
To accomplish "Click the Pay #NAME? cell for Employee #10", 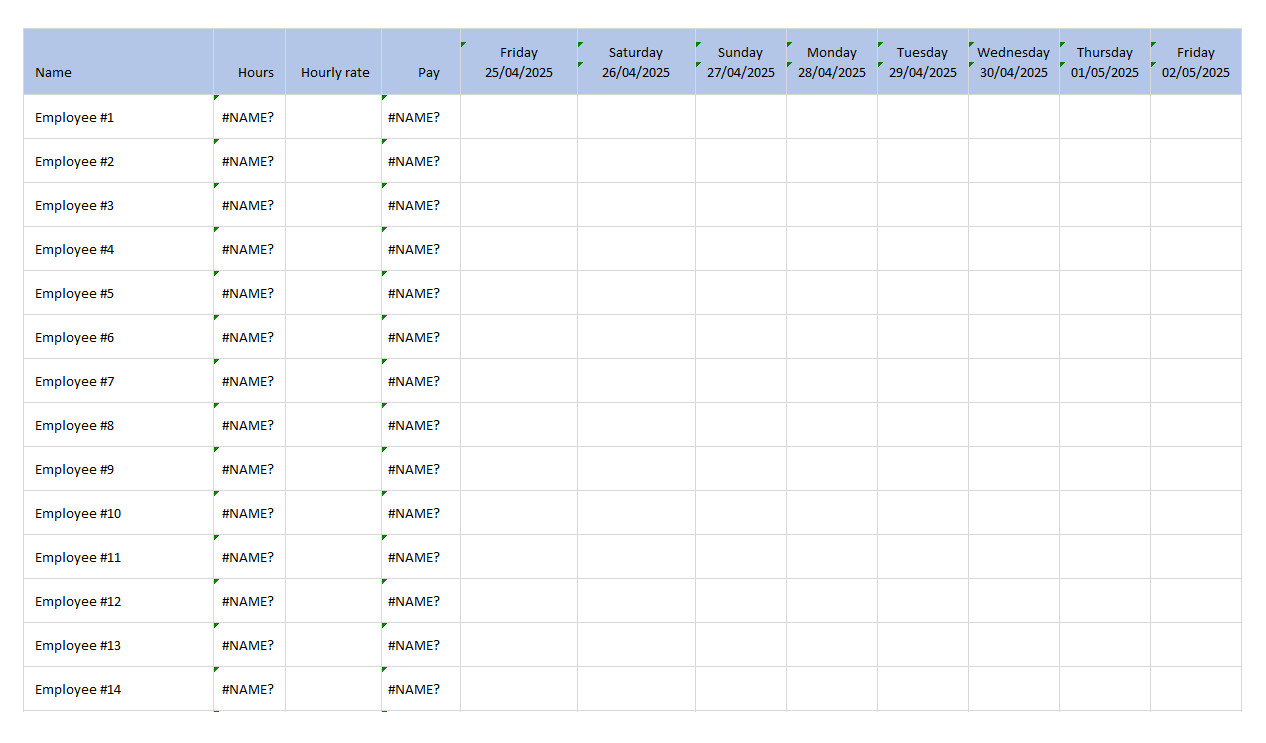I will [421, 513].
